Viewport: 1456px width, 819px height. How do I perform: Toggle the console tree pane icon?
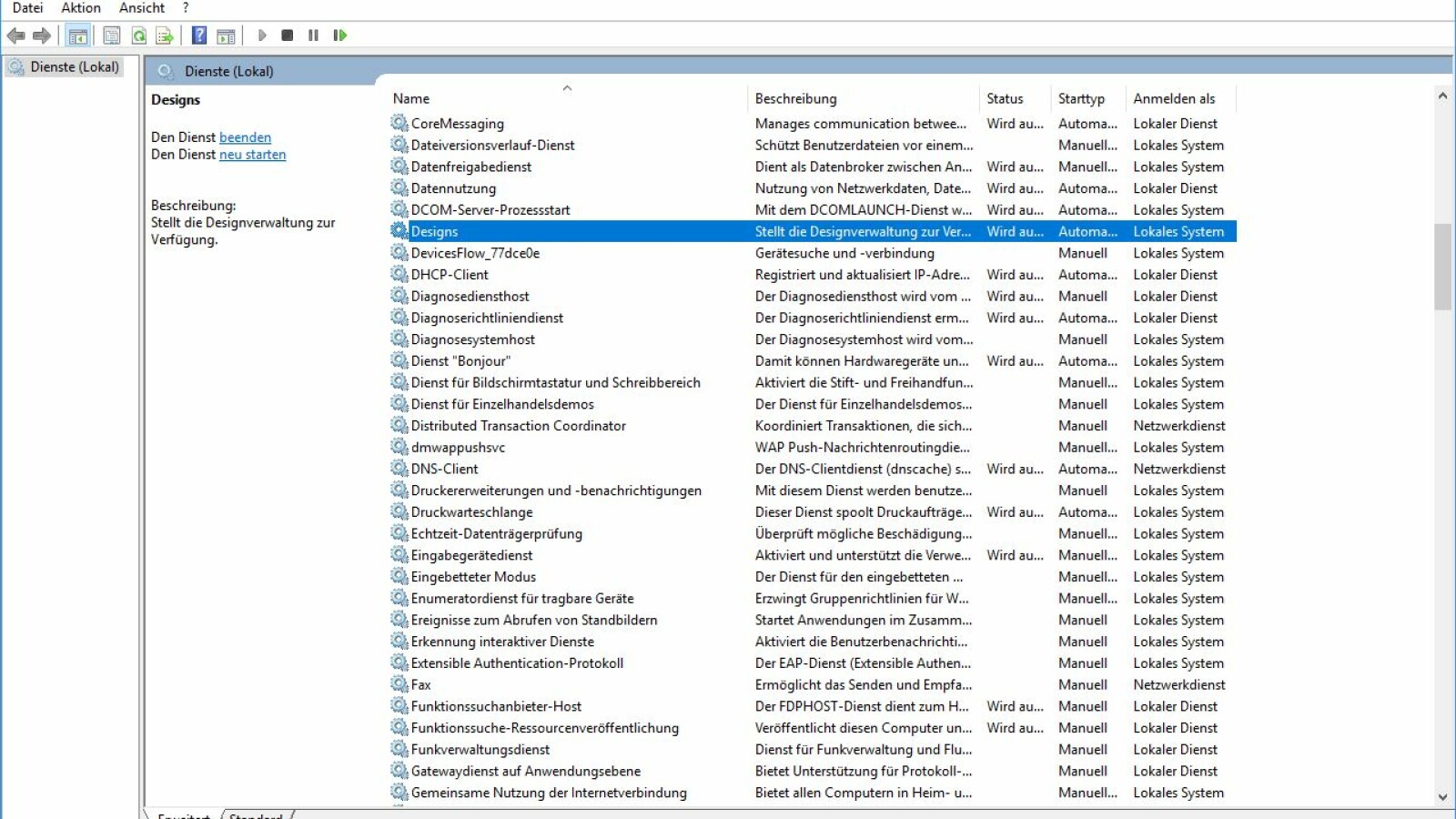(78, 35)
